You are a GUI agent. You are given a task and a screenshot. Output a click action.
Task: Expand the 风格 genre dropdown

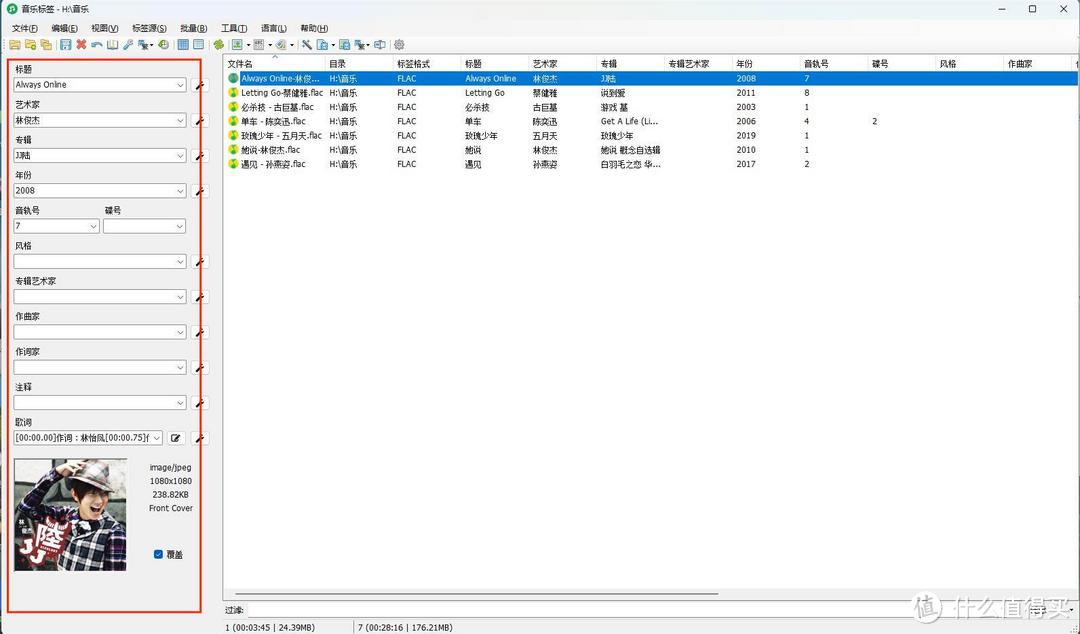[180, 262]
